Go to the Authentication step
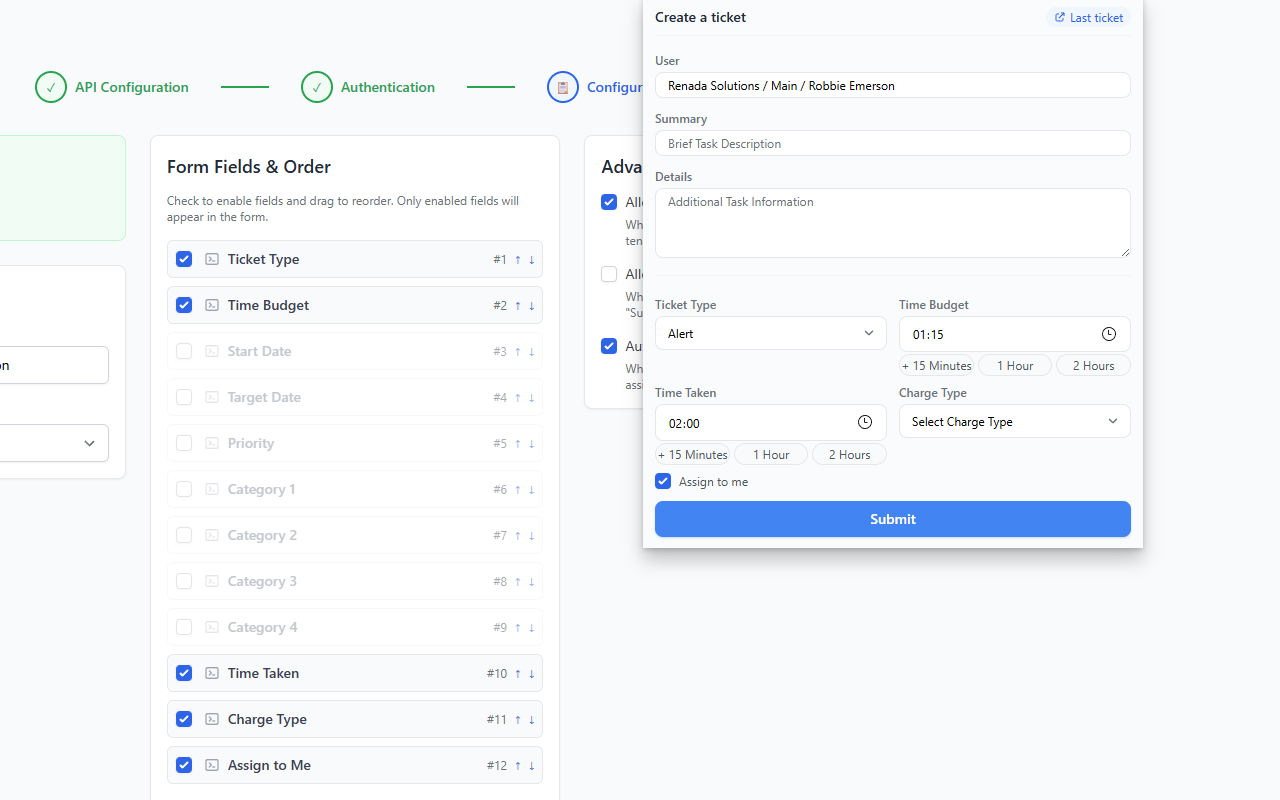 click(x=368, y=87)
